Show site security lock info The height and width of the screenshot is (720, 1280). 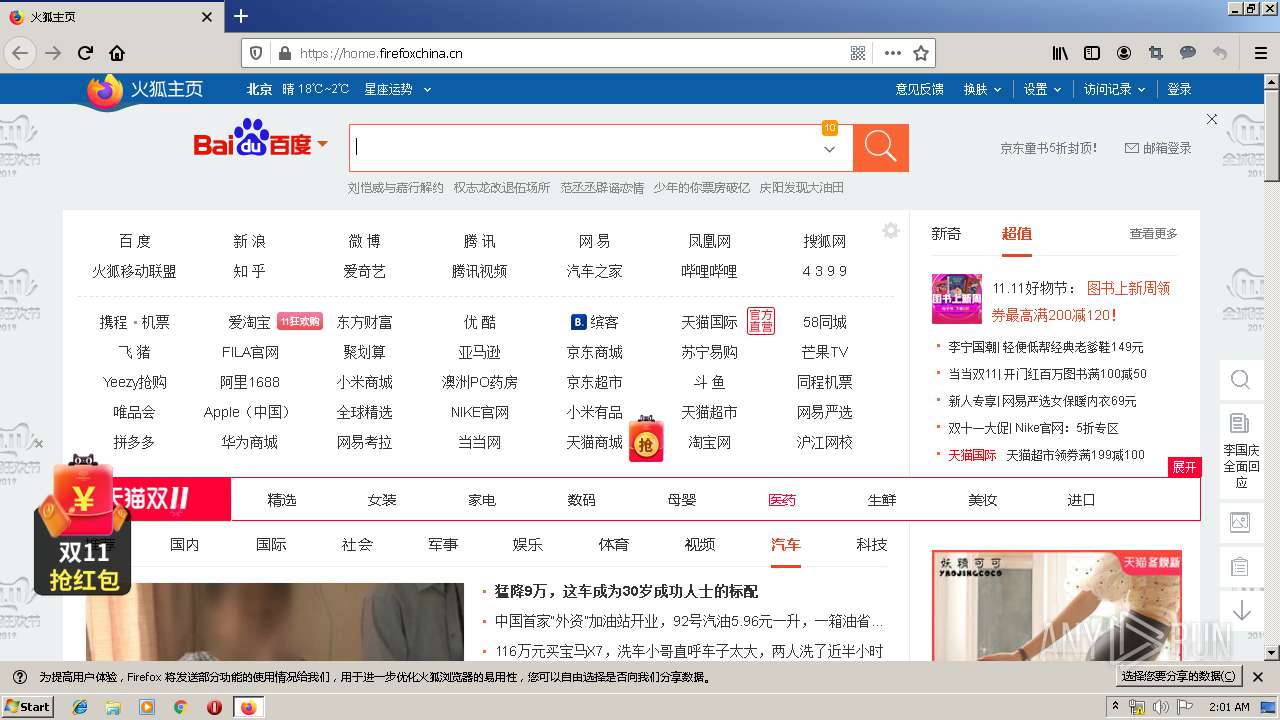[x=284, y=53]
